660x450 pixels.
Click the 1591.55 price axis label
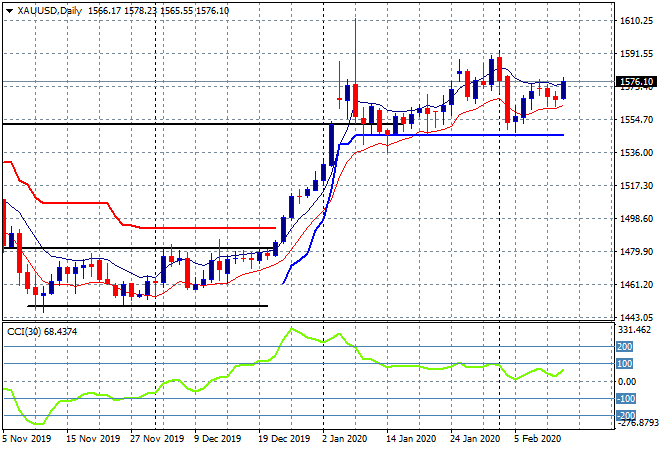coord(636,53)
